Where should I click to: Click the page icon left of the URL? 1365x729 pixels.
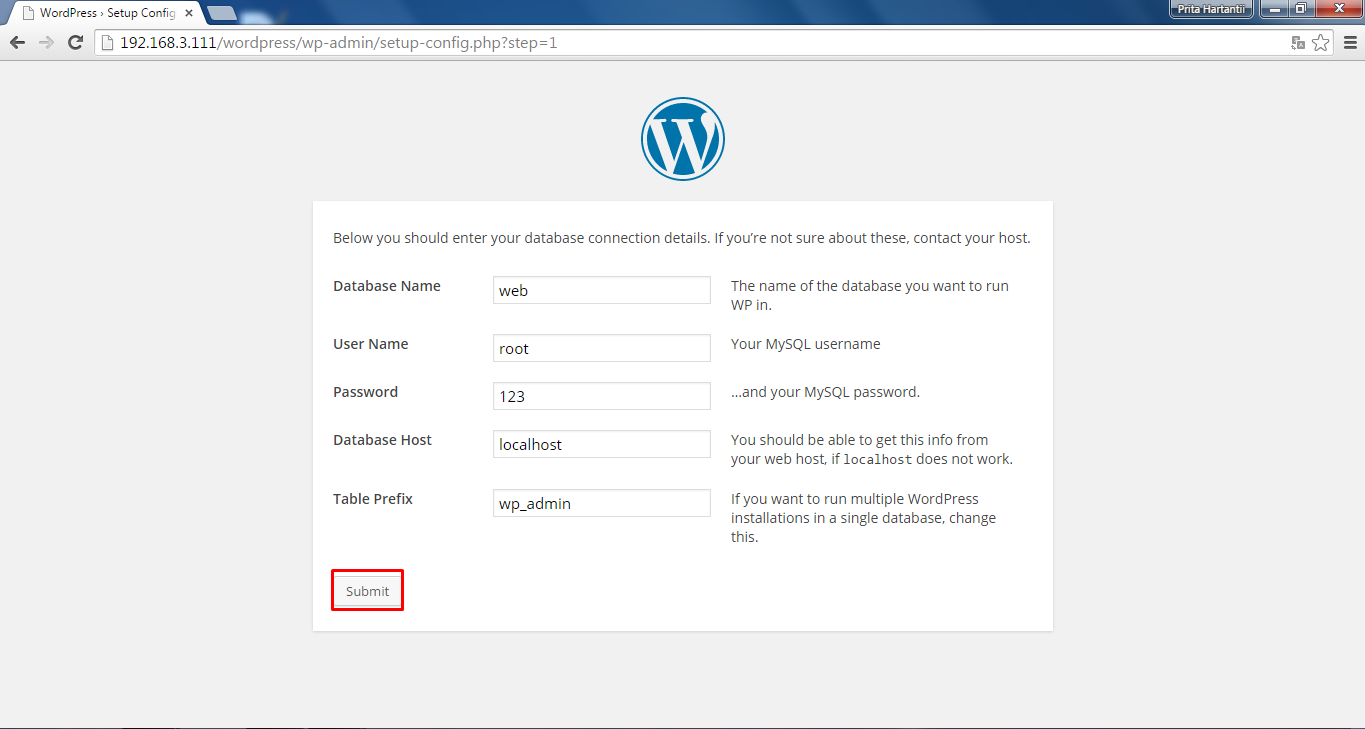[107, 43]
